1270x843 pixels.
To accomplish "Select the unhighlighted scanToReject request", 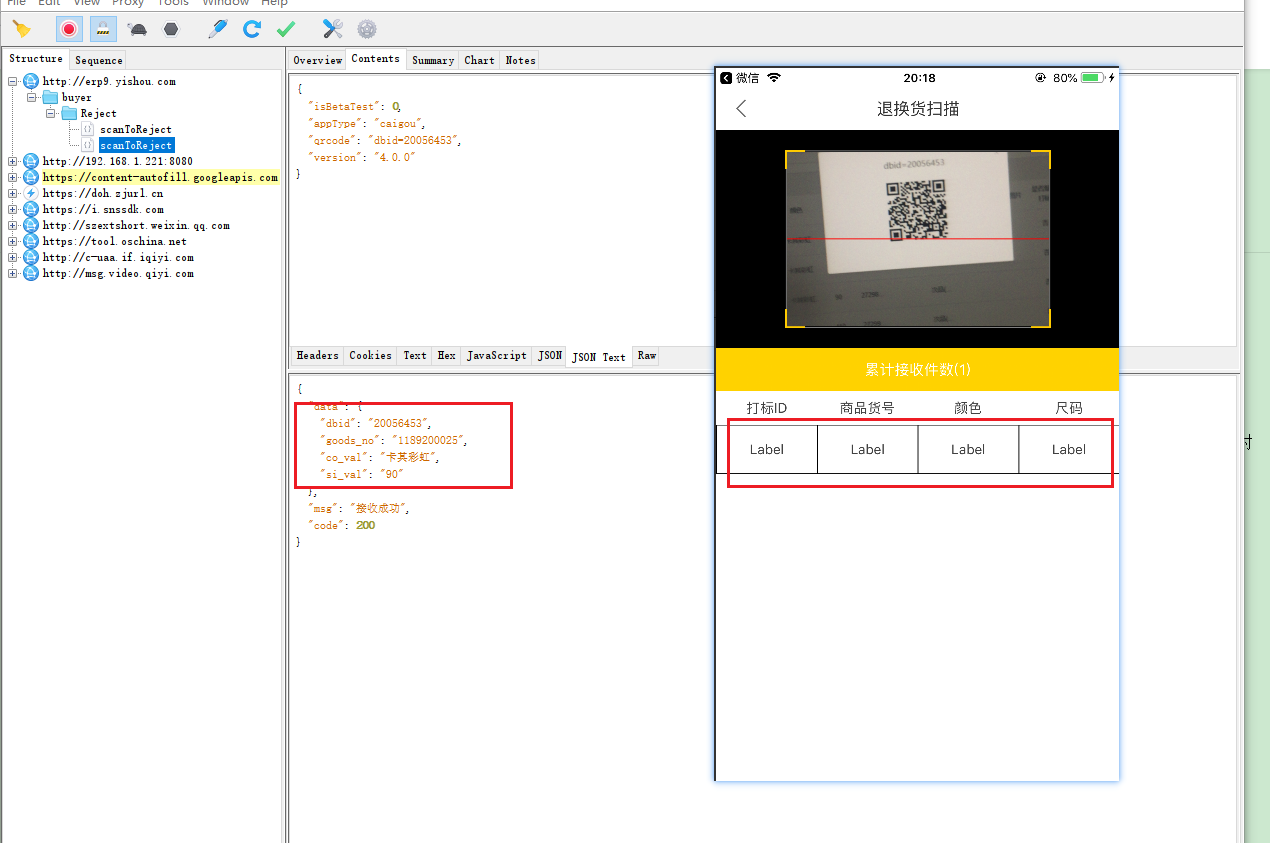I will coord(135,130).
